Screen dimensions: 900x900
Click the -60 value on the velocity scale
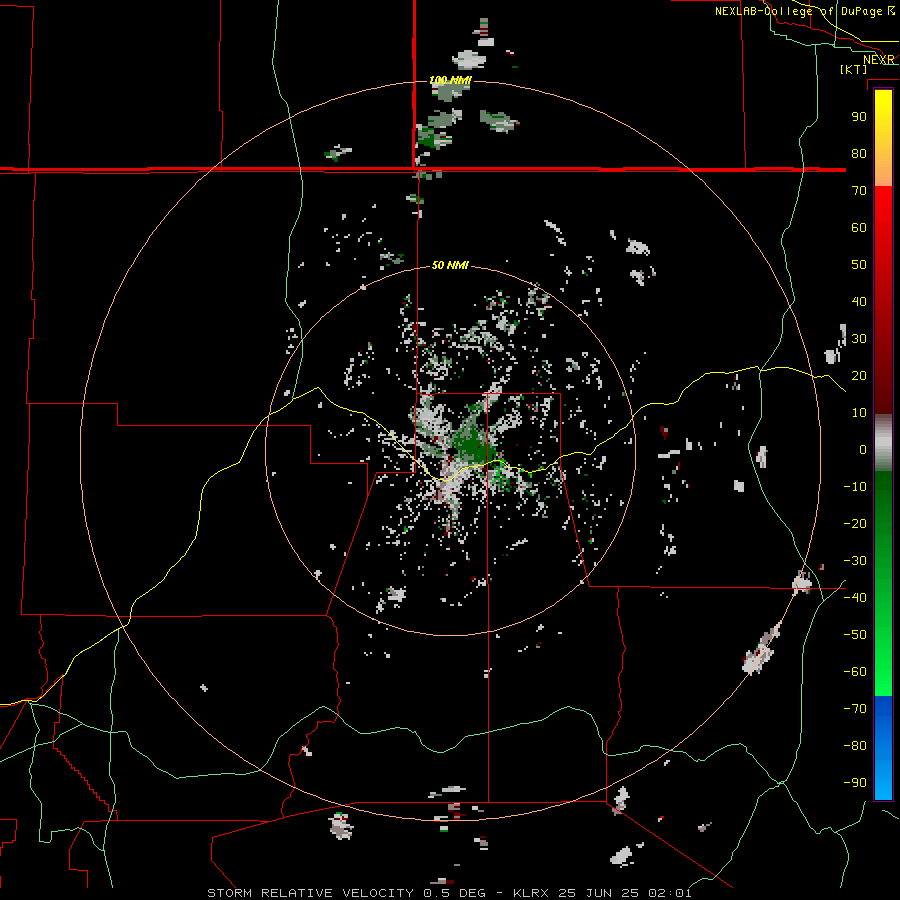[x=855, y=672]
